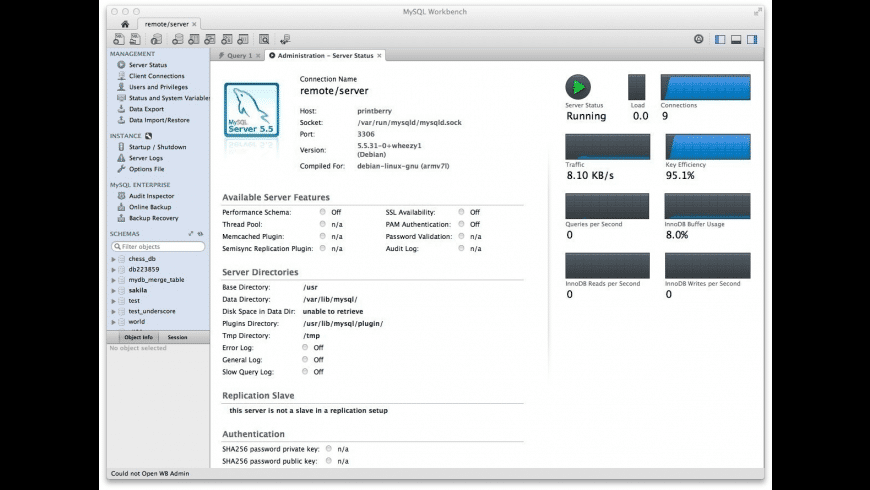Click the Connections graph
Viewport: 870px width, 490px height.
(x=705, y=87)
